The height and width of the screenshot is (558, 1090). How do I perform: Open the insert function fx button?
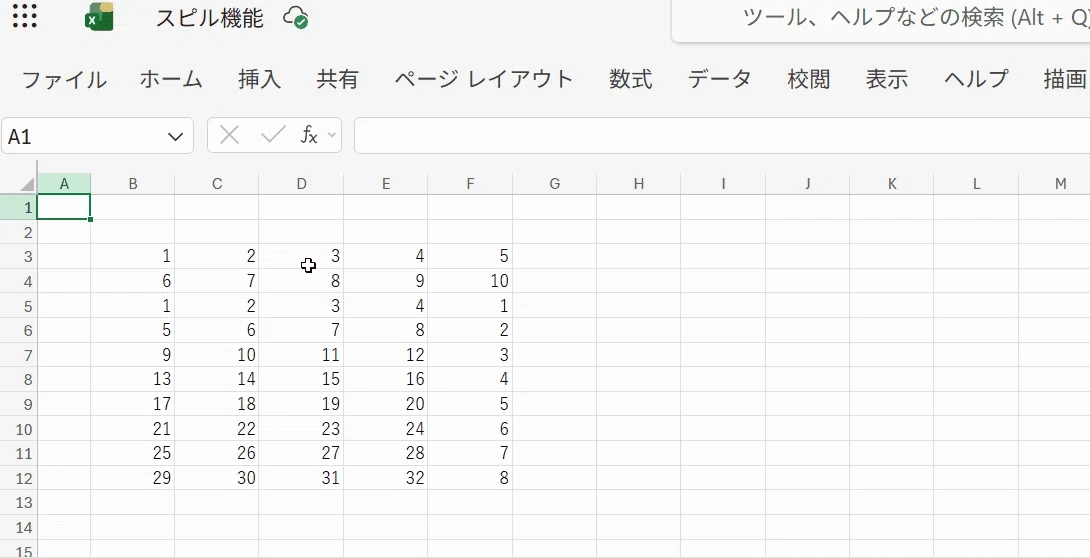309,135
